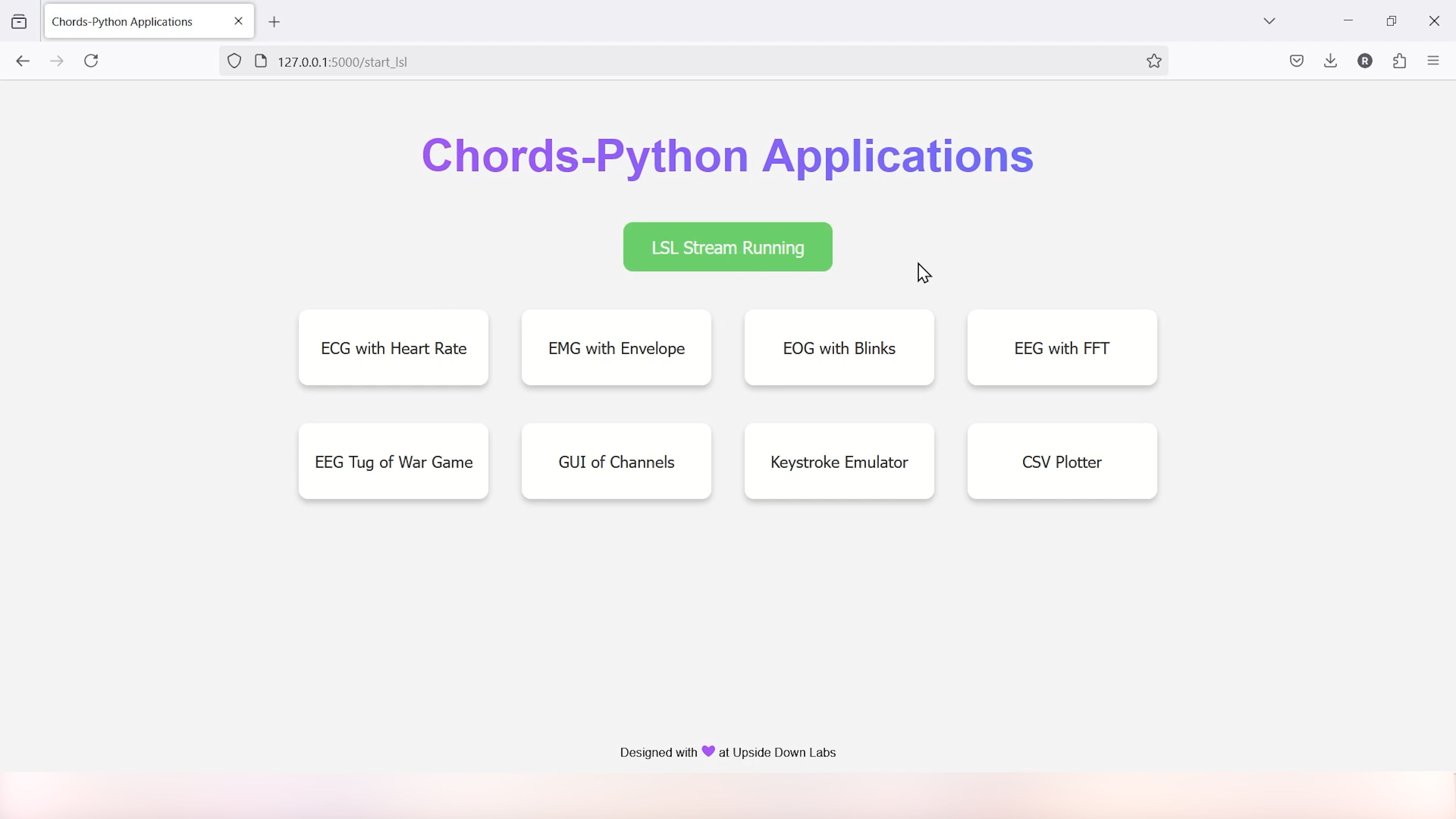Save page to Pocket
1456x819 pixels.
coord(1297,61)
